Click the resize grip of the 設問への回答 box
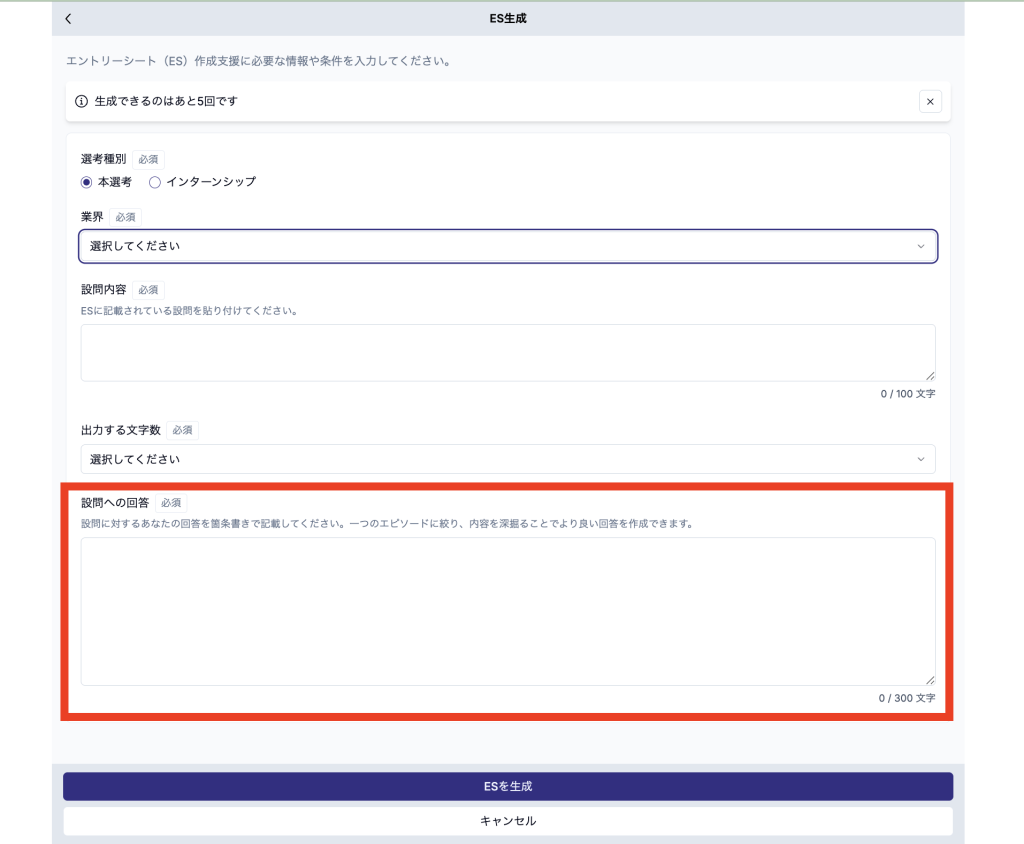 pyautogui.click(x=930, y=679)
